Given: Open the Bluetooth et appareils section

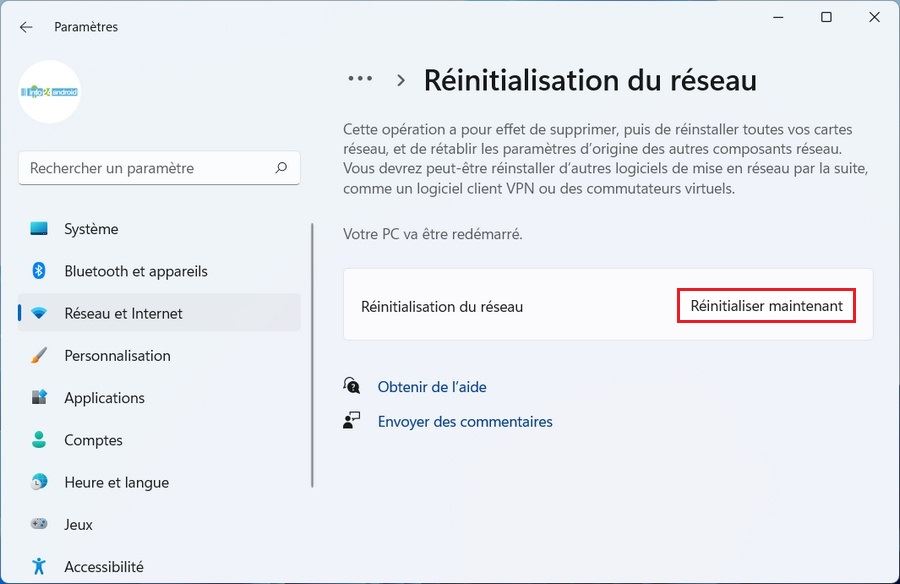Looking at the screenshot, I should [136, 271].
